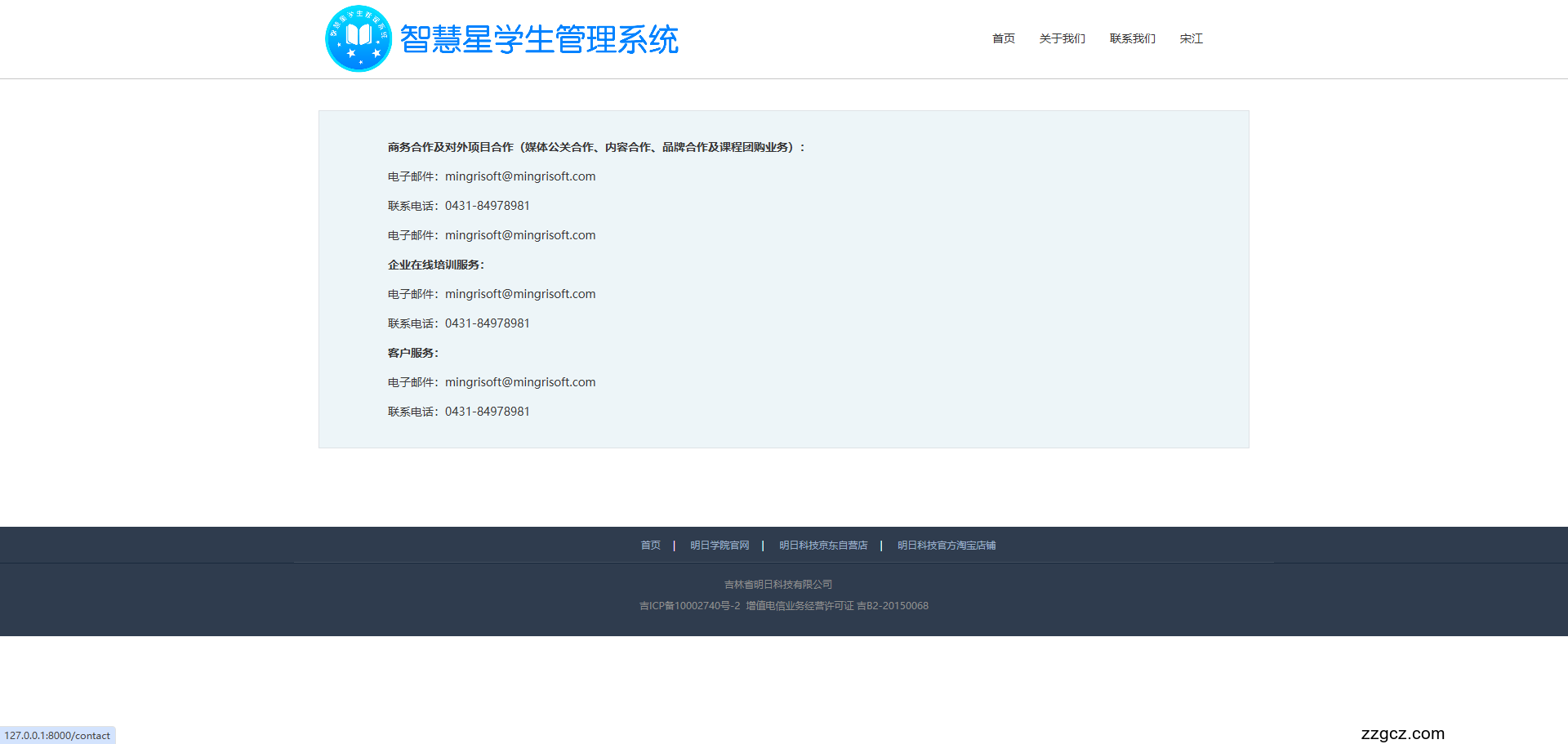Select the email under 企业在线培训服务 section
Screen dimensions: 1568x744
tap(520, 293)
